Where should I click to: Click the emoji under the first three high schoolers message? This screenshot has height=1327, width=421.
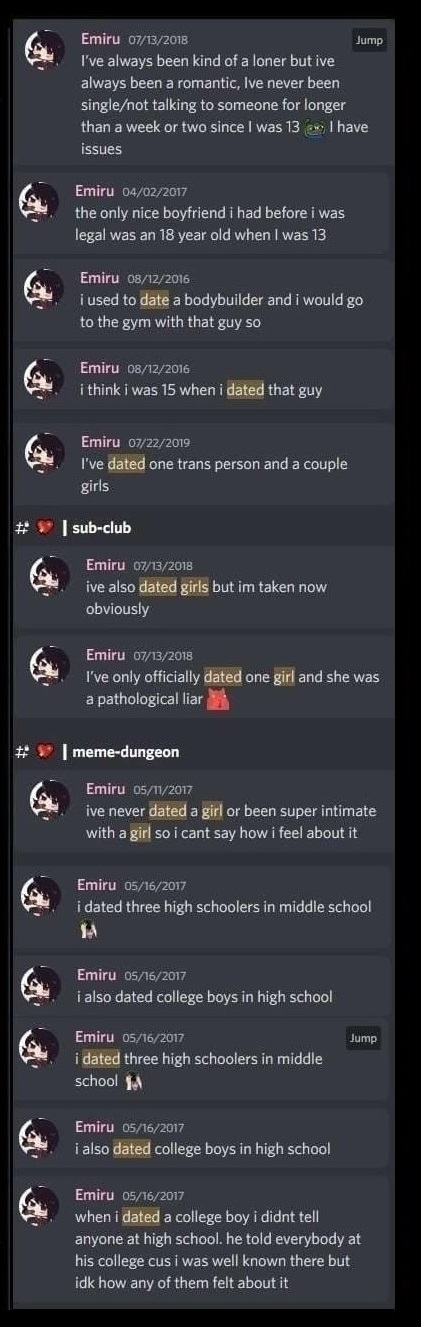[88, 930]
